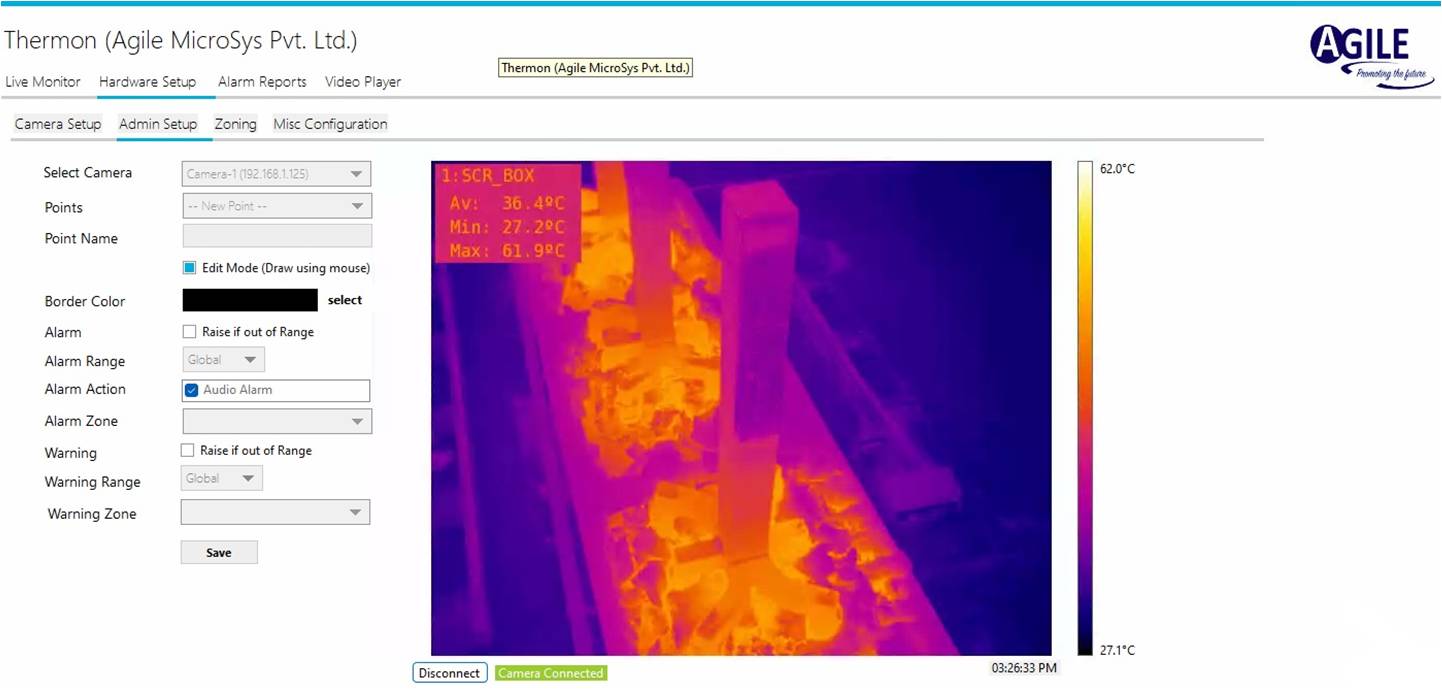Click the Max: 61.9°C reading
Image resolution: width=1442 pixels, height=689 pixels.
[507, 251]
